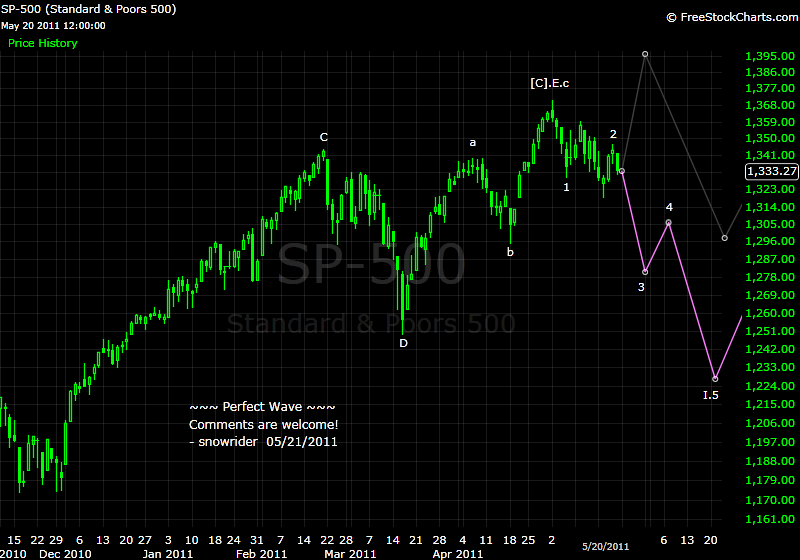Click the 'Feb 2011' date axis label
Image resolution: width=800 pixels, height=560 pixels.
click(261, 554)
